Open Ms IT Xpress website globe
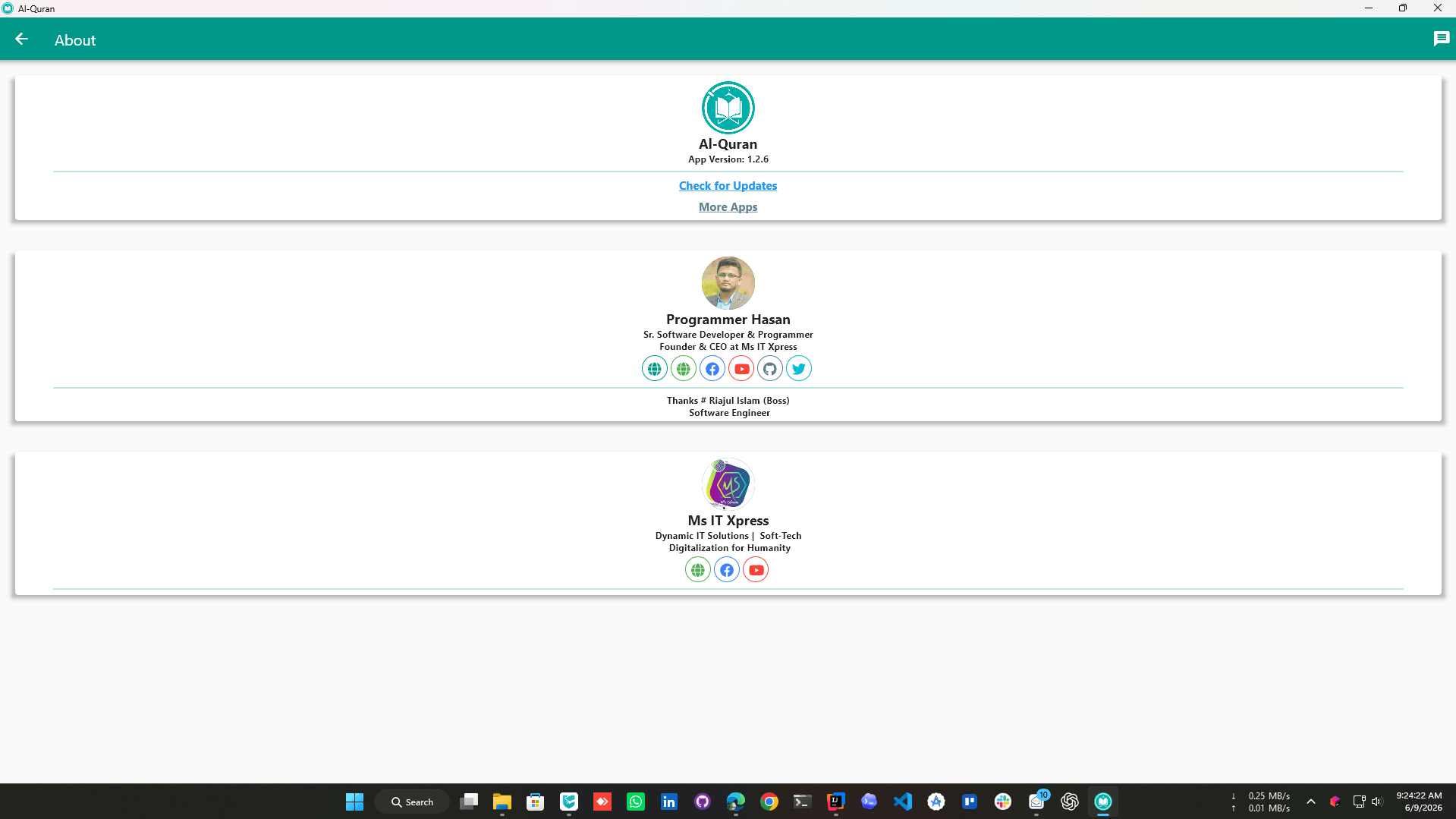Image resolution: width=1456 pixels, height=819 pixels. (698, 570)
